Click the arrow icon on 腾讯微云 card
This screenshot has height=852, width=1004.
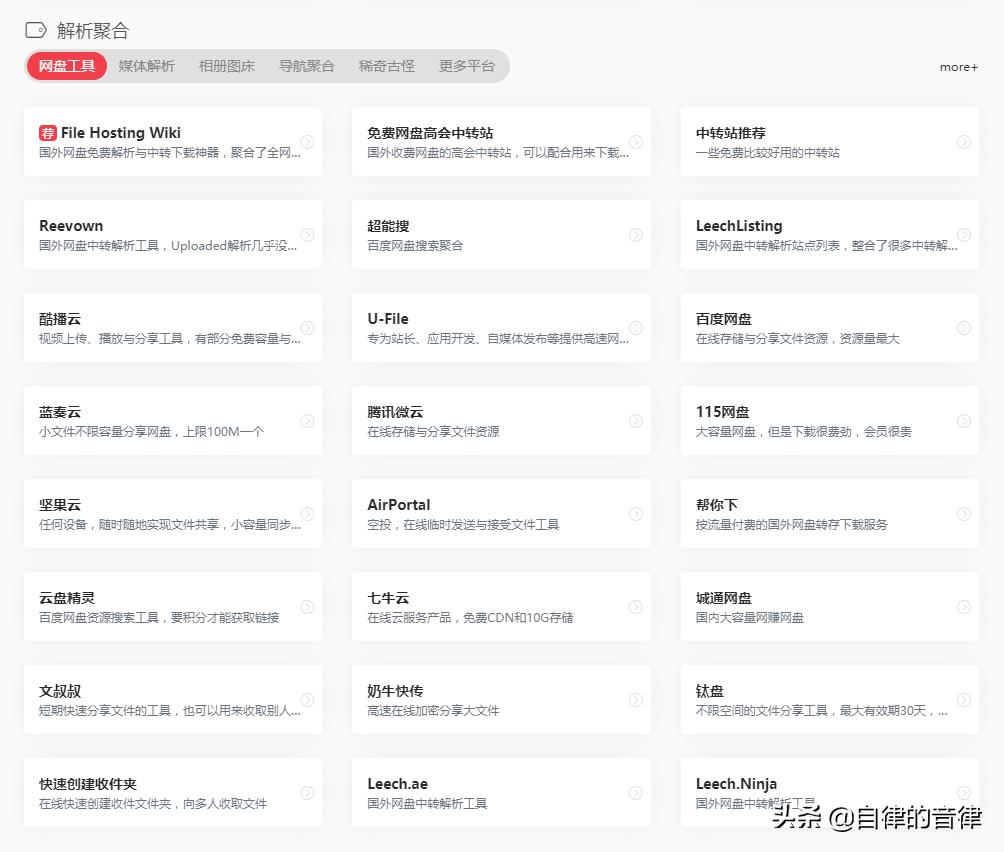(x=636, y=420)
